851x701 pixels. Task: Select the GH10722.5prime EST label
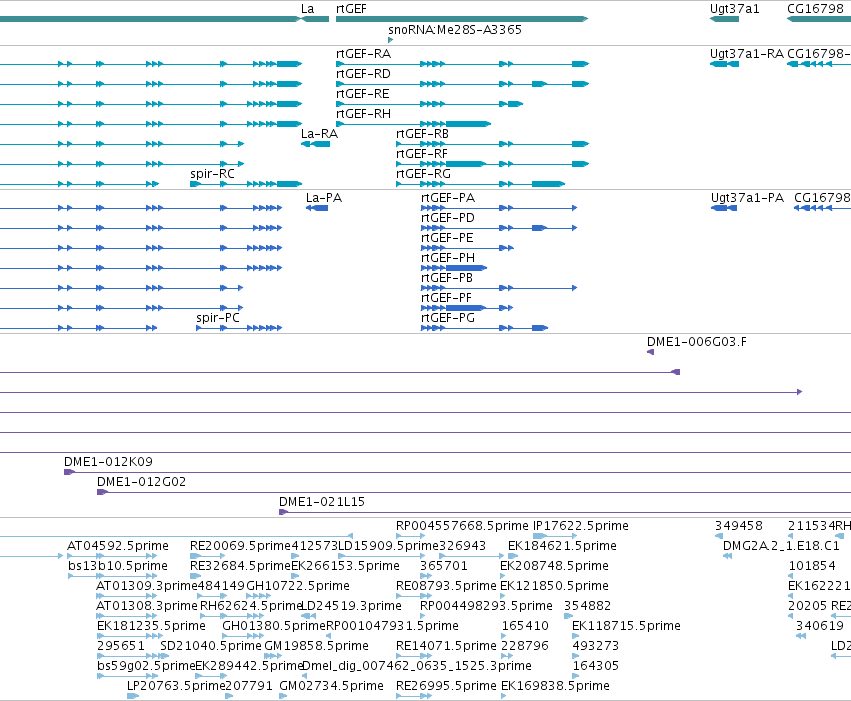point(298,586)
